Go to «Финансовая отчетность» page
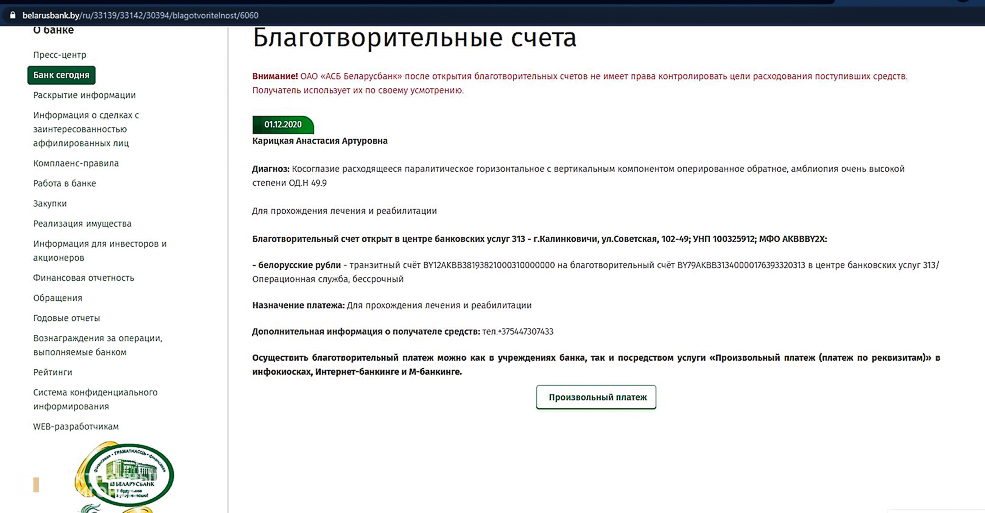The image size is (985, 513). [x=83, y=278]
